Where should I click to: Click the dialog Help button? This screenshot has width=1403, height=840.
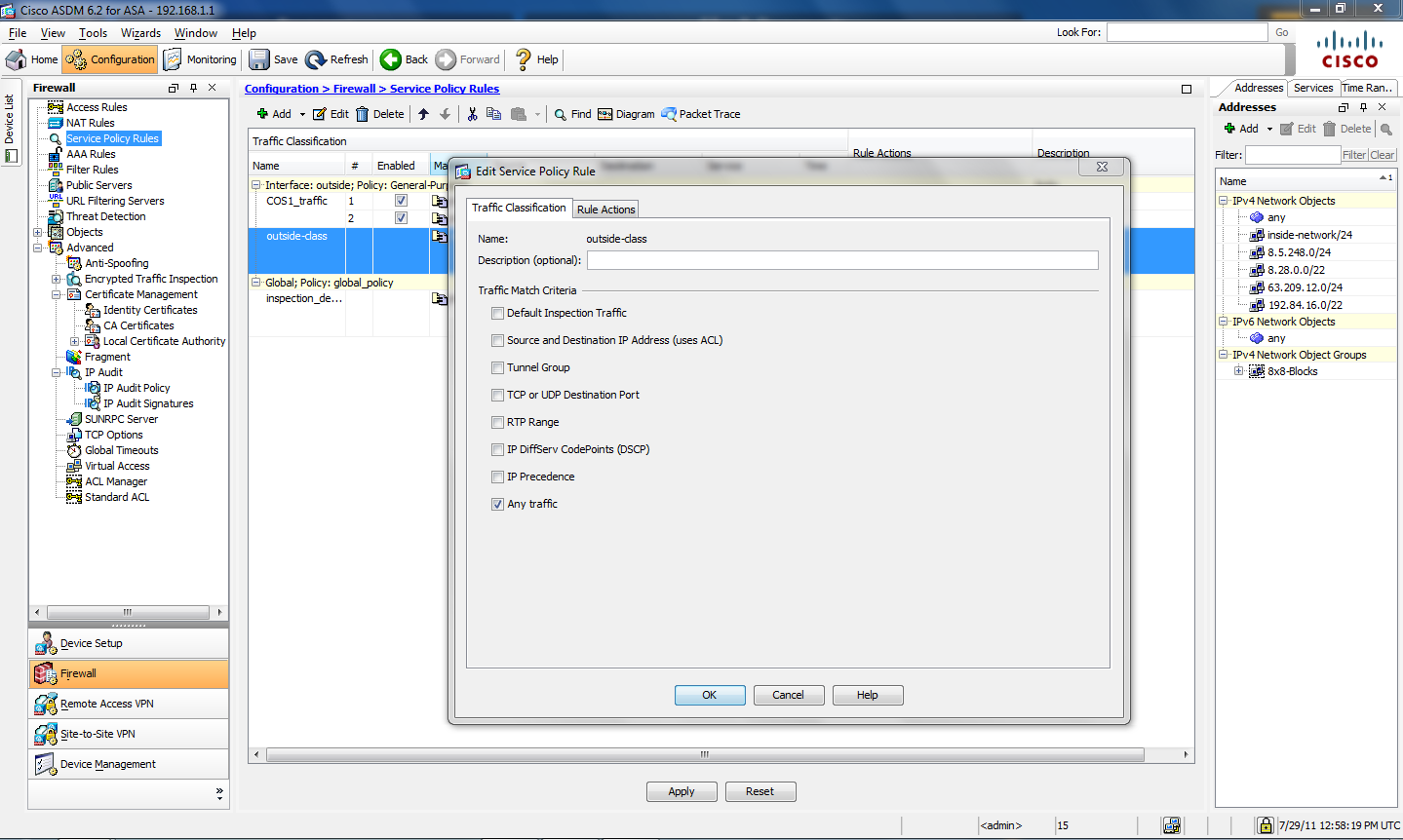(x=868, y=695)
